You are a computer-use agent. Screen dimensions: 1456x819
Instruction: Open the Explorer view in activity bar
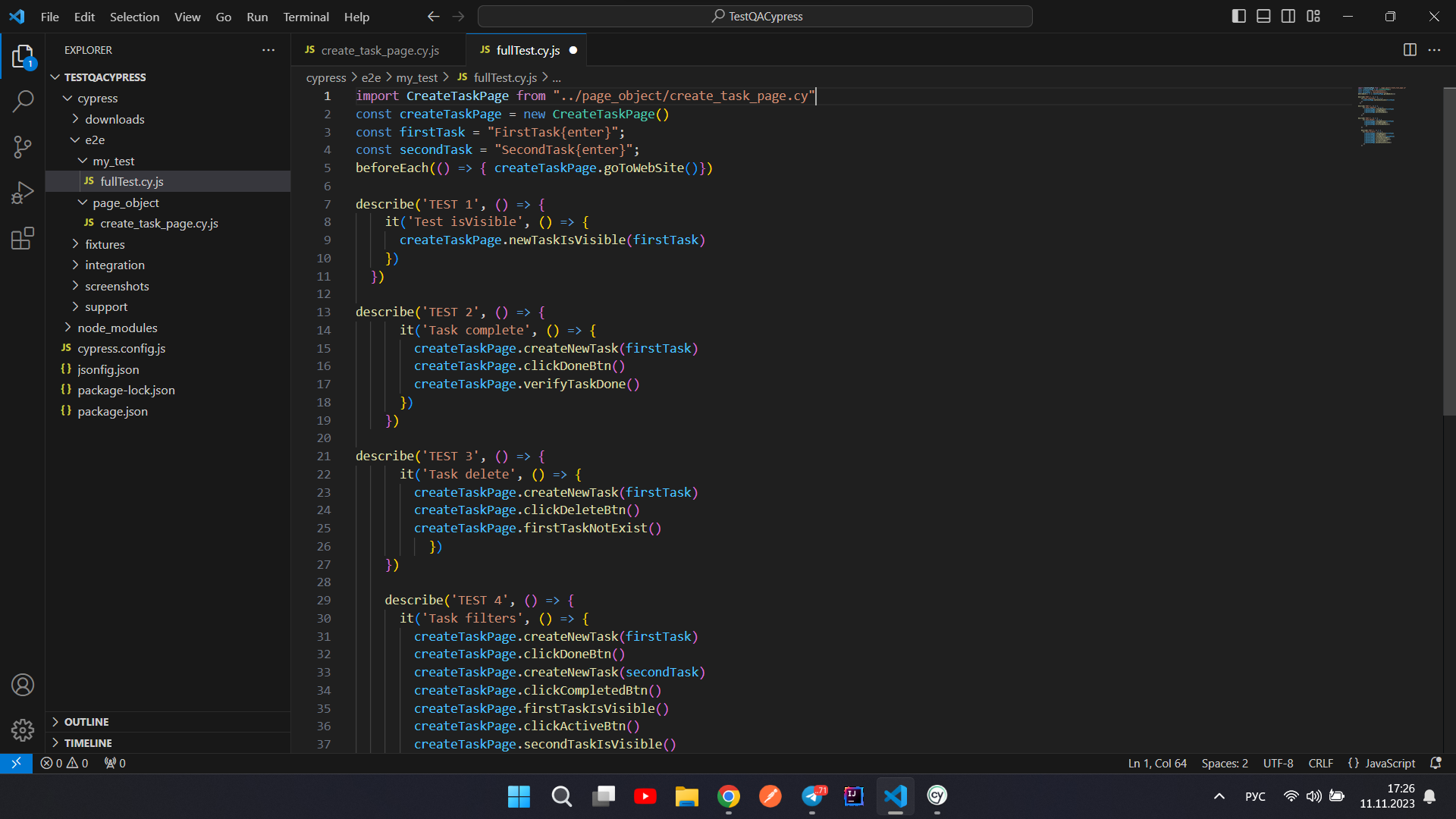(23, 57)
